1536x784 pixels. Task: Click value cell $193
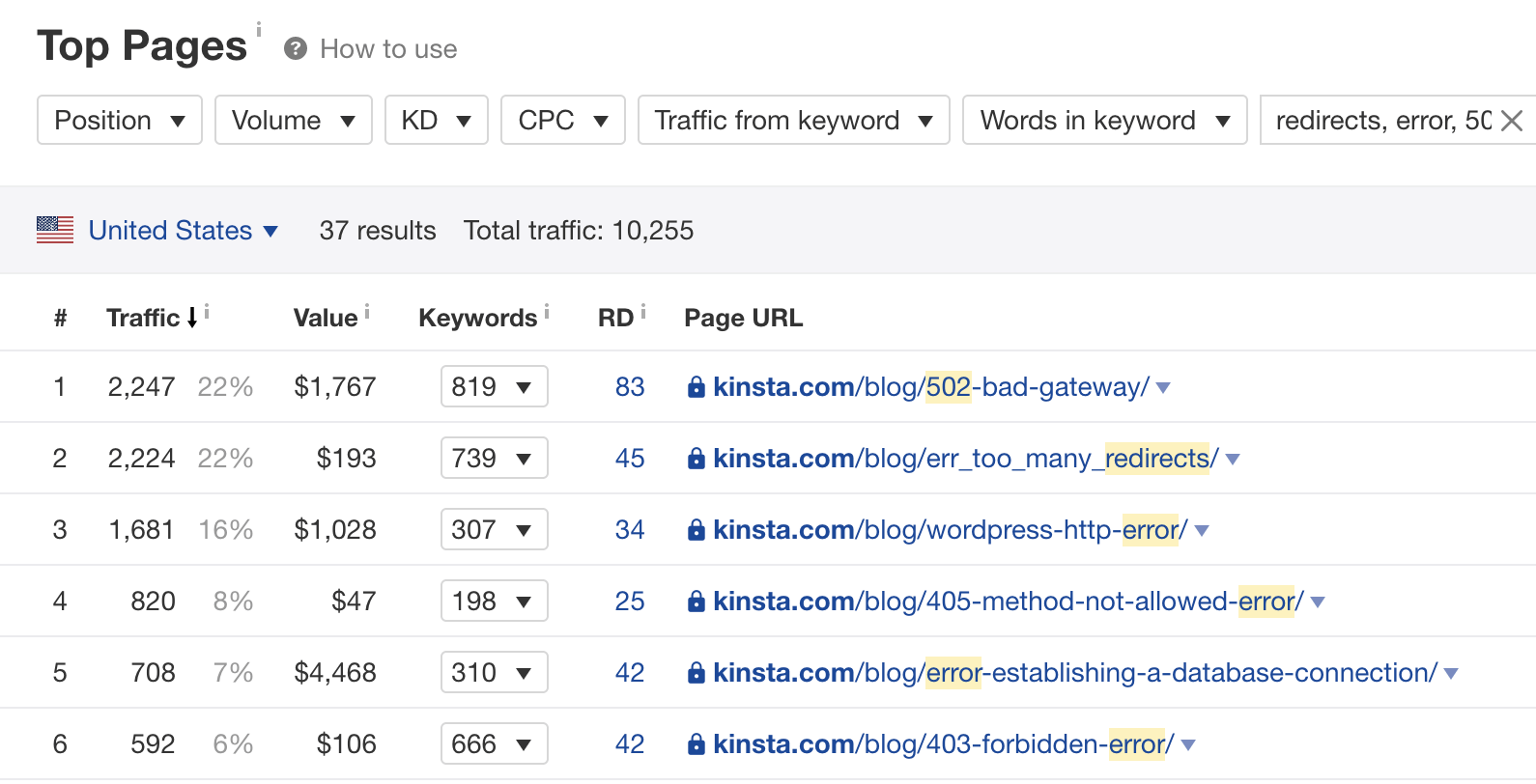coord(347,459)
